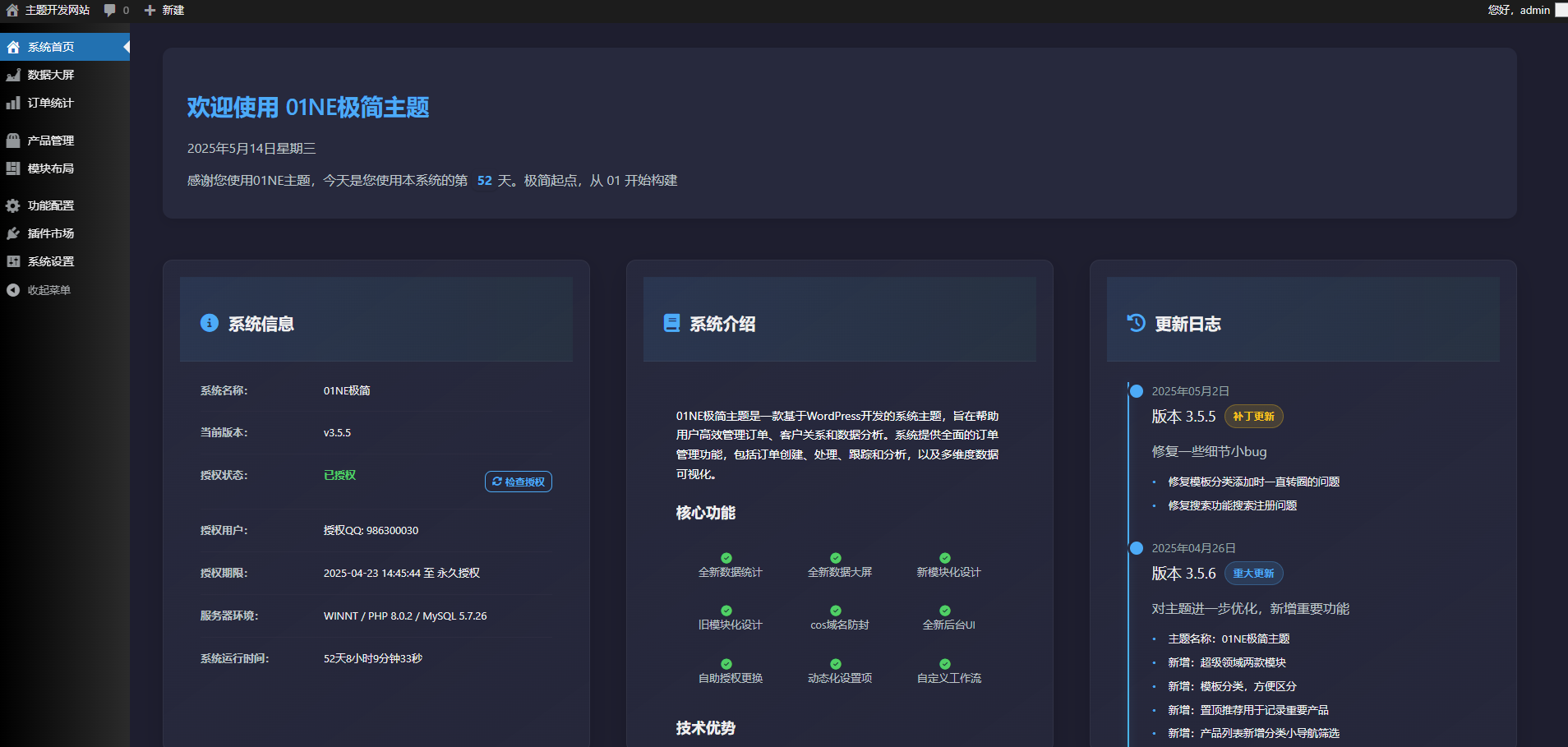Image resolution: width=1568 pixels, height=747 pixels.
Task: Click the check icon above 自助授权更换
Action: pos(726,664)
